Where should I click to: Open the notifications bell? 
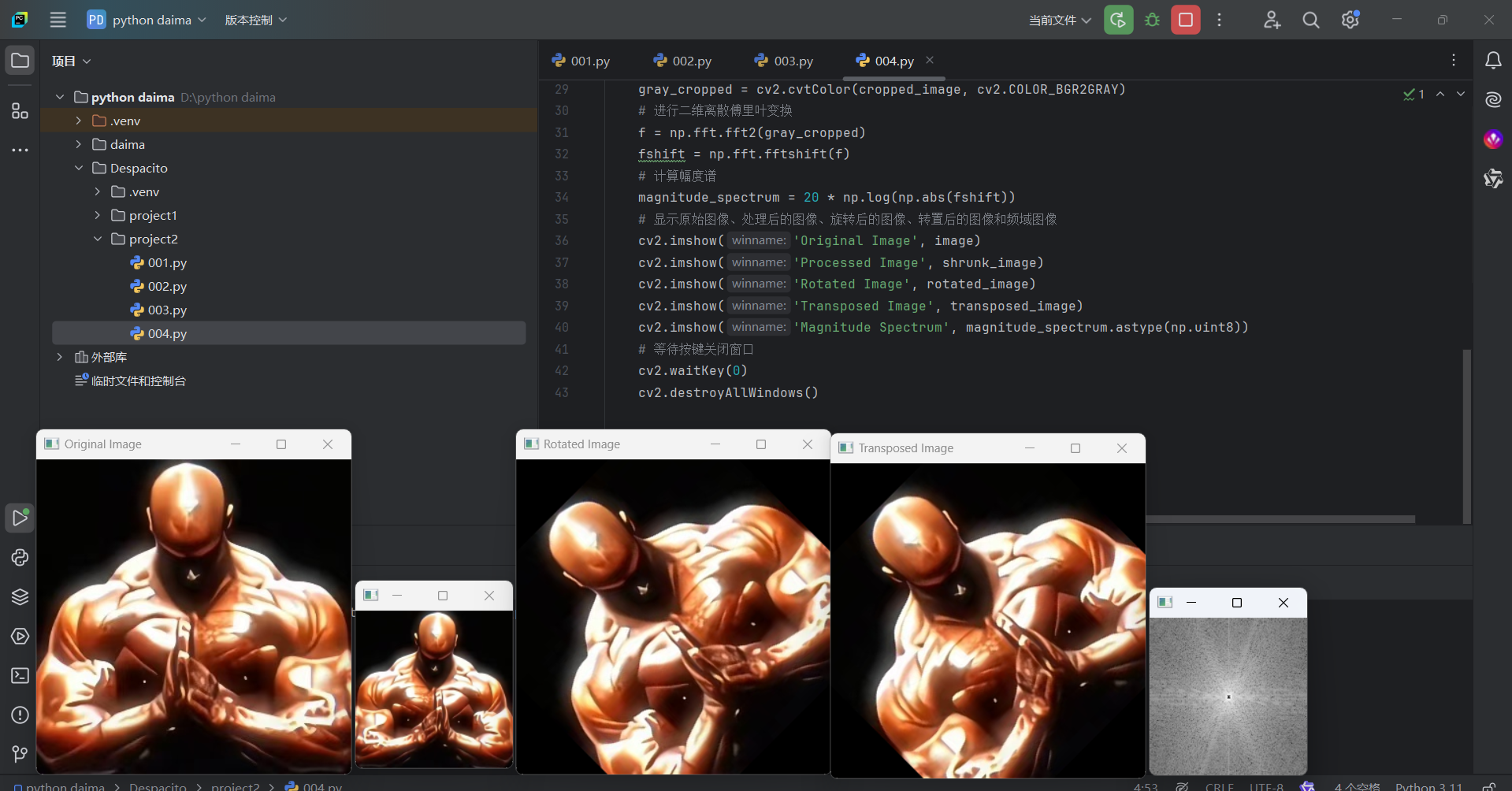coord(1493,60)
